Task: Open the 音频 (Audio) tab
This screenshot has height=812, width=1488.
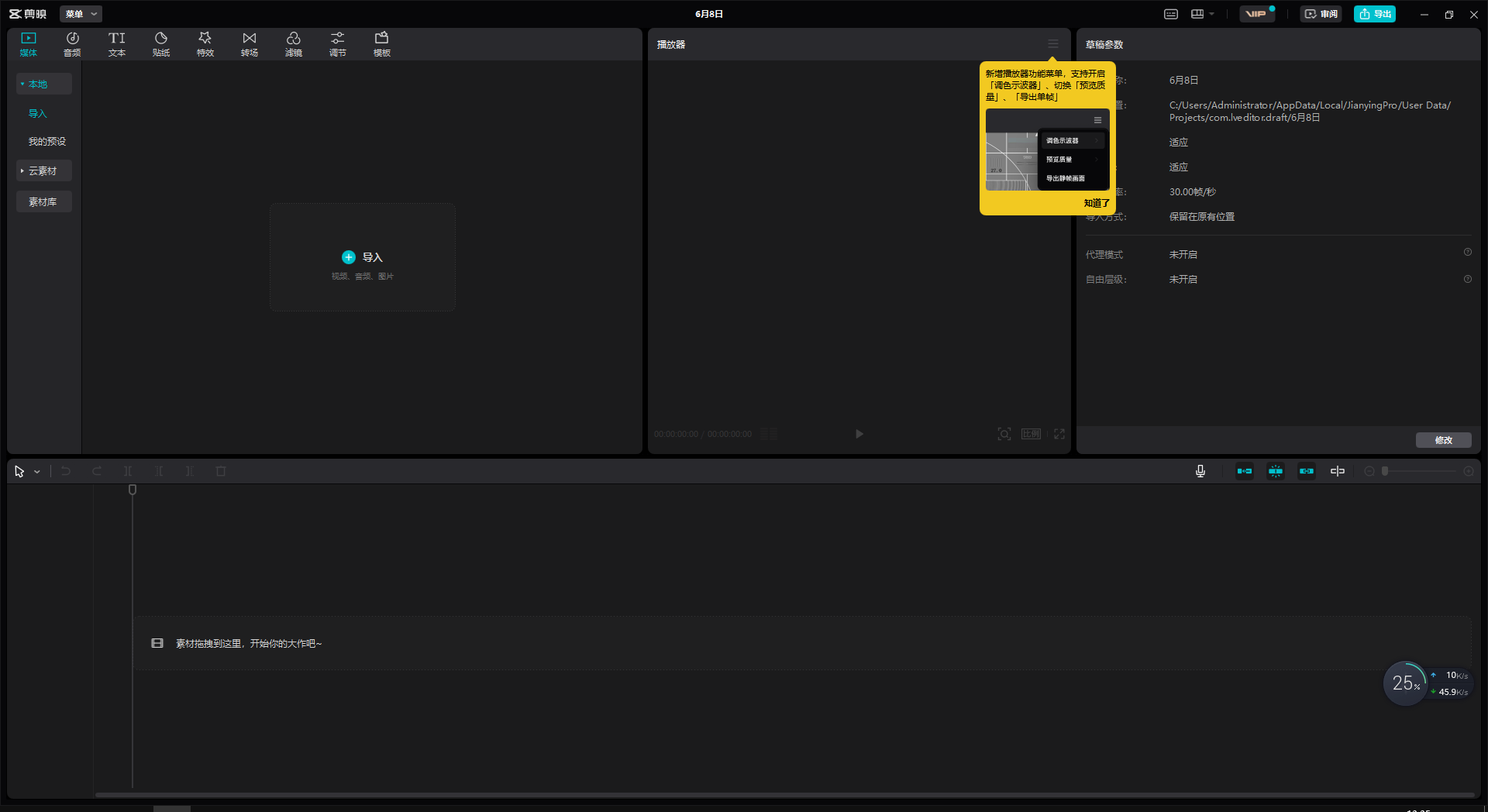Action: [72, 44]
